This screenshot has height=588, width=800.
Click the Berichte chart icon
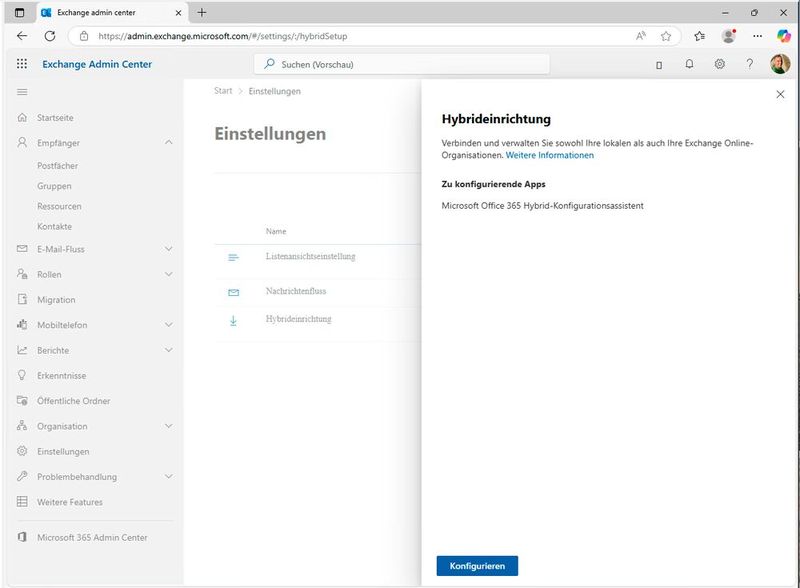point(22,350)
